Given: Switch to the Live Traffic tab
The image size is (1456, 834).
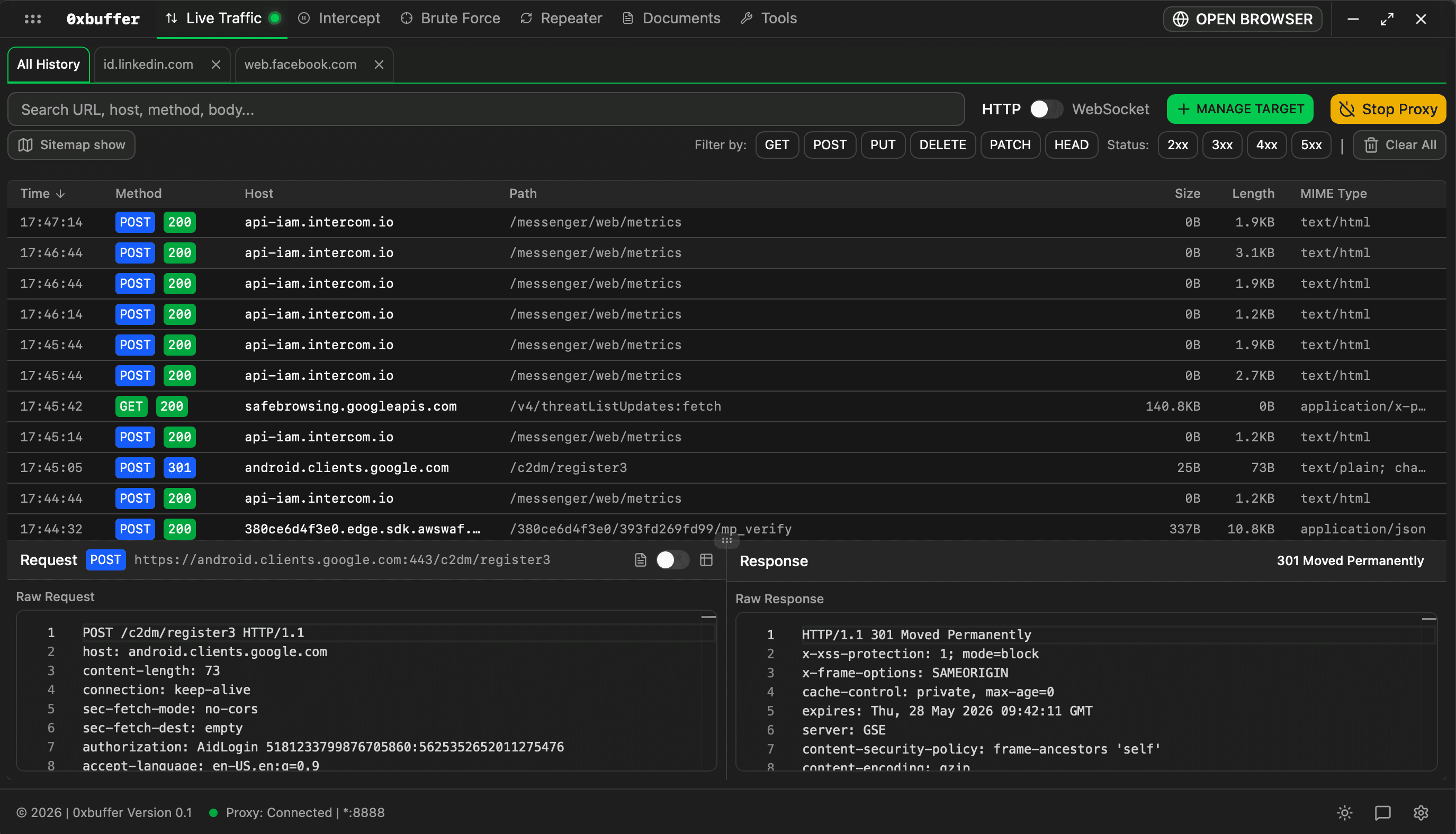Looking at the screenshot, I should click(x=222, y=19).
